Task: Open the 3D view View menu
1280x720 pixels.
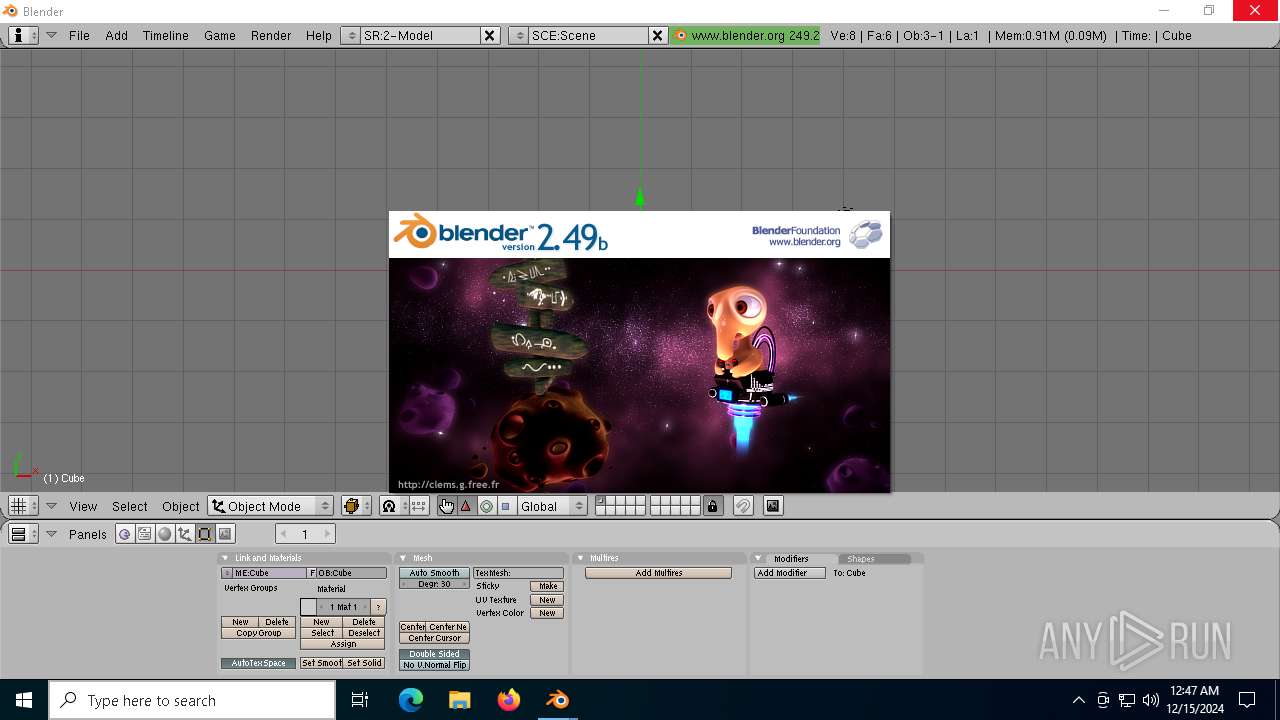Action: (83, 506)
